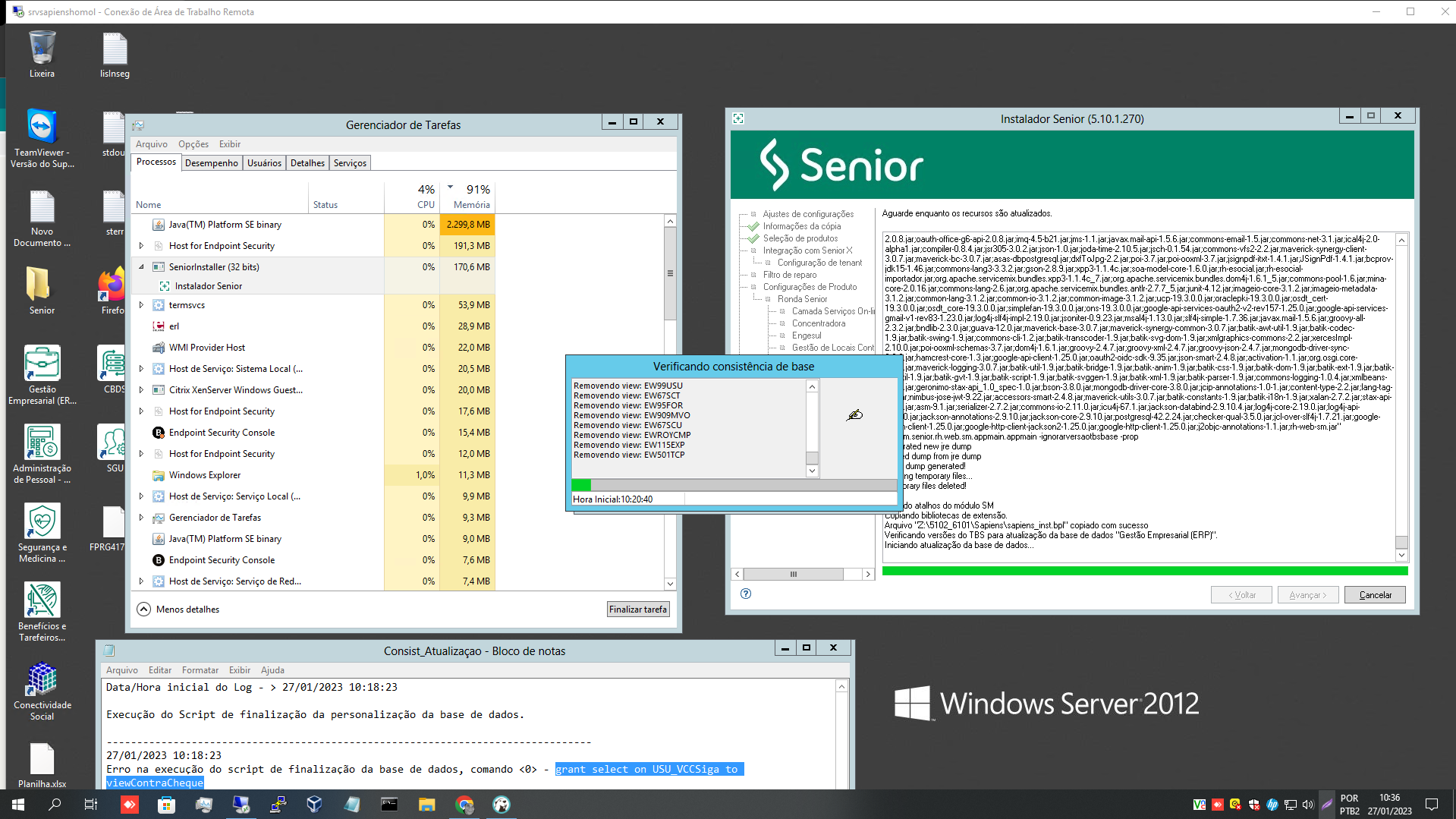Open the Novo Documento file on the desktop
1456x819 pixels.
pyautogui.click(x=42, y=219)
